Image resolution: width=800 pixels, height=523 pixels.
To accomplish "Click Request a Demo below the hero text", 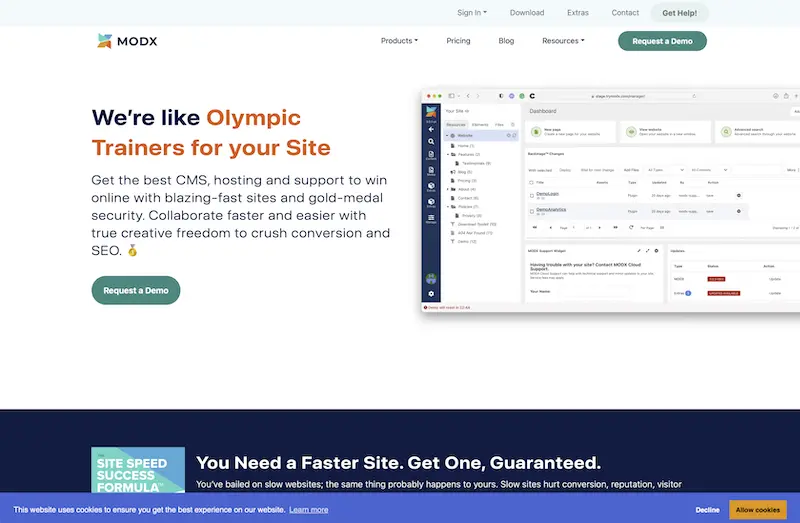I will [136, 290].
